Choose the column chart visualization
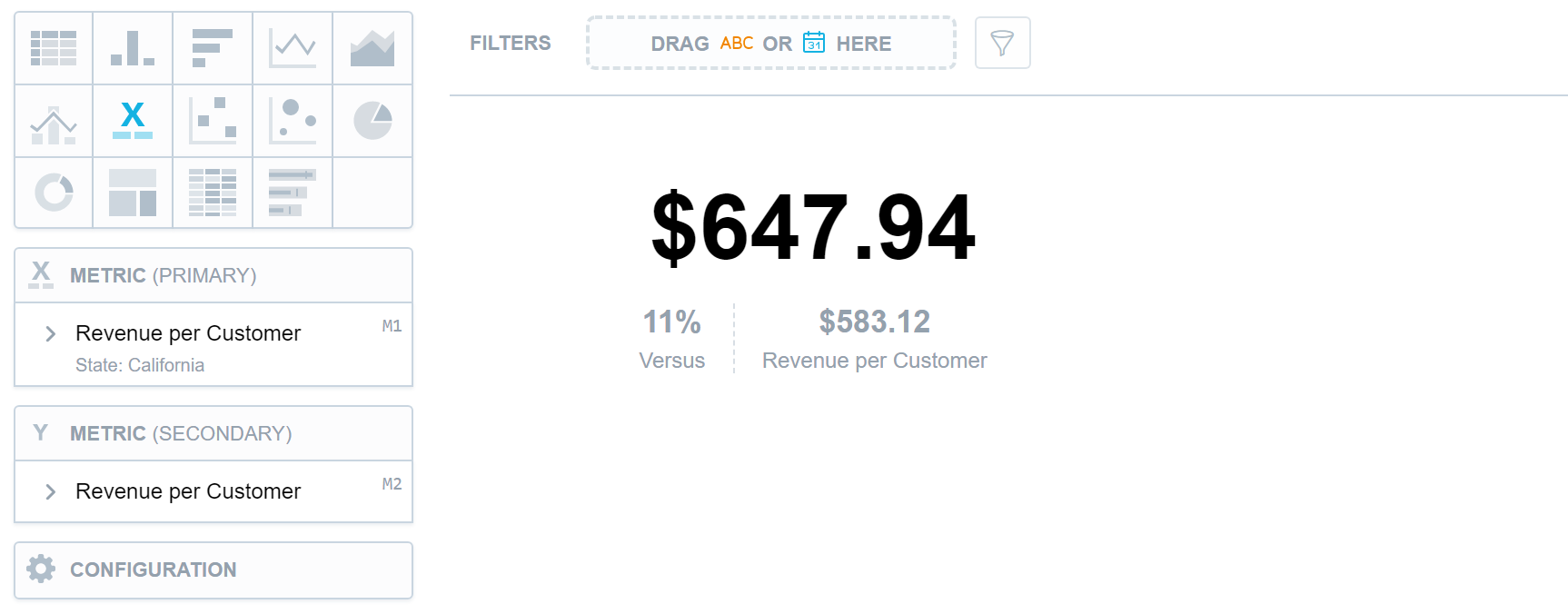 pyautogui.click(x=133, y=48)
